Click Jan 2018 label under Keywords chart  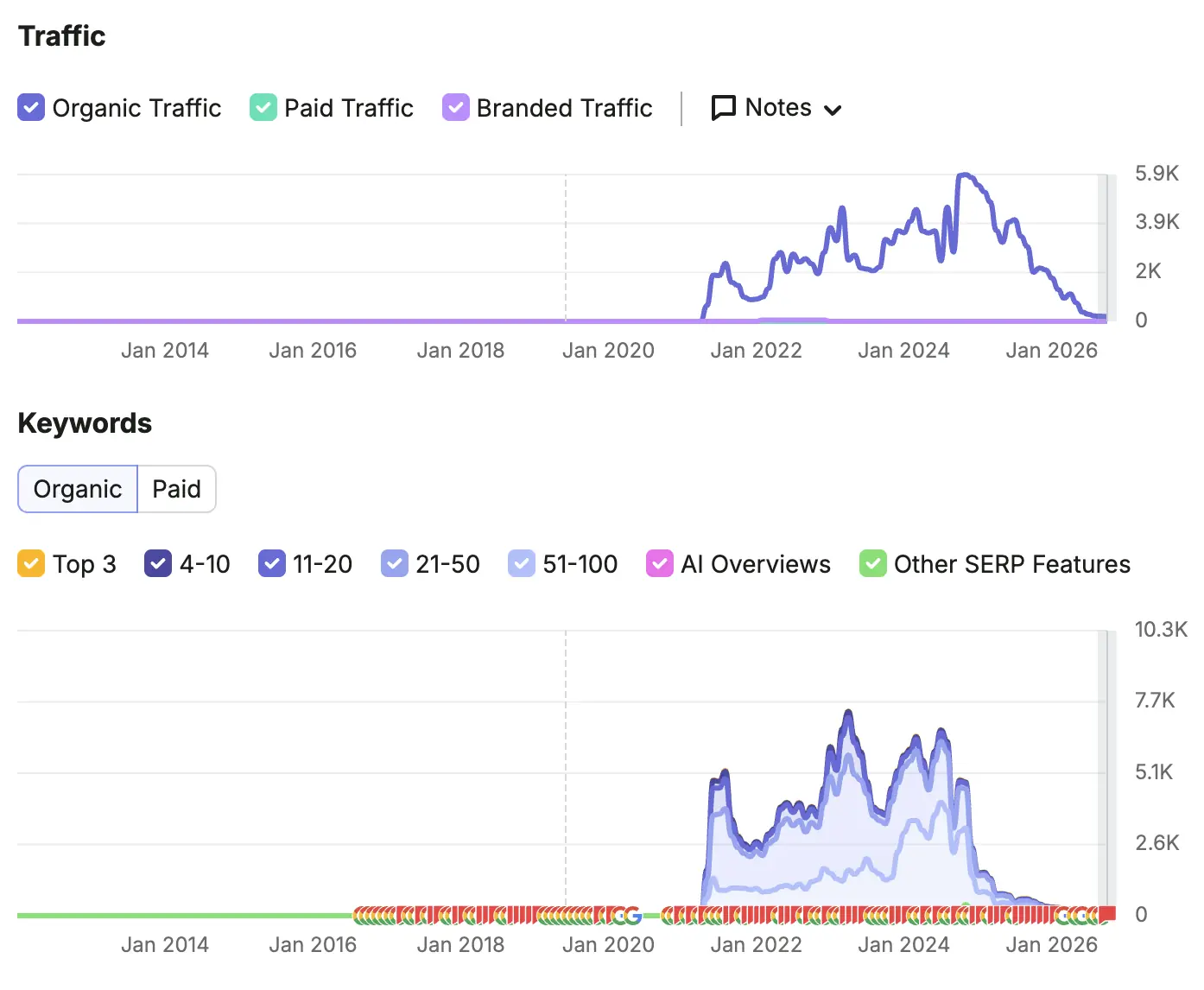click(460, 945)
